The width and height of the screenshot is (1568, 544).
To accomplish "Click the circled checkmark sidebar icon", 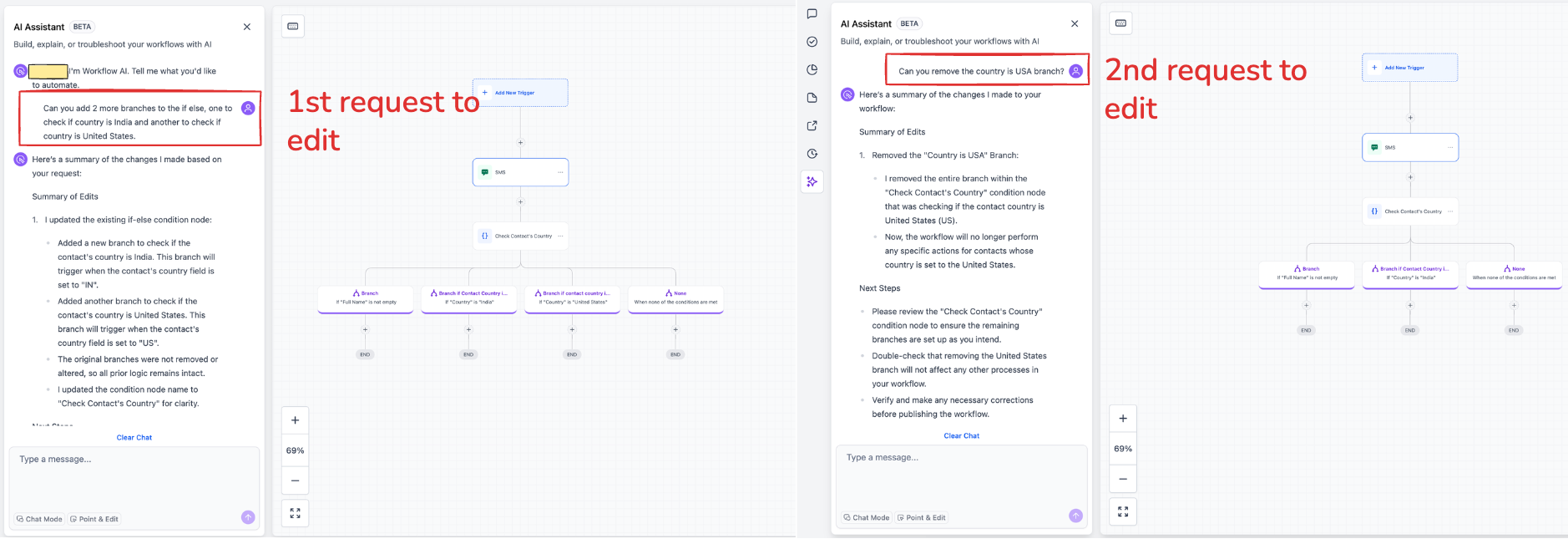I will coord(812,42).
